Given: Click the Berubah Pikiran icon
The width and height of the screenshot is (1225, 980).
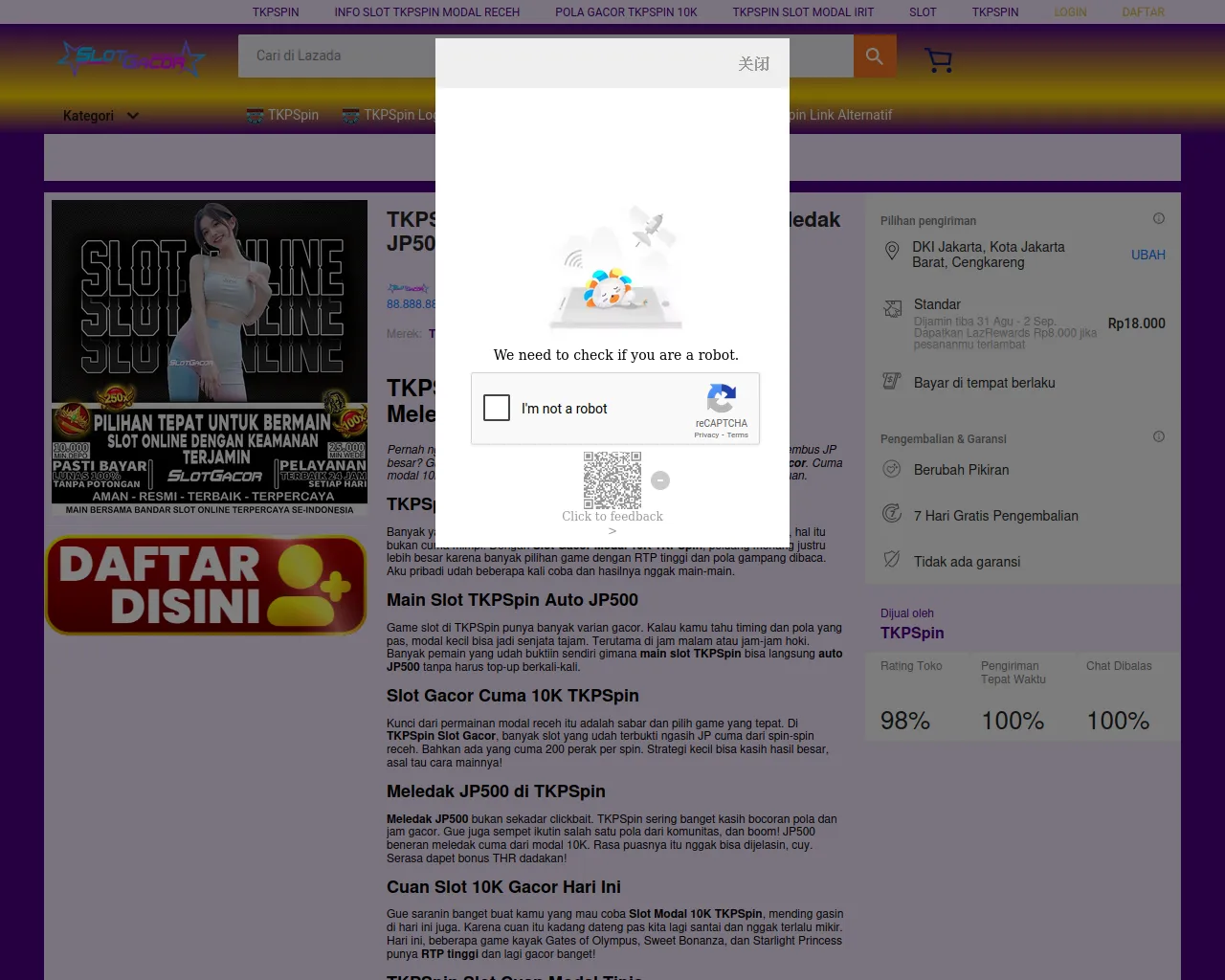Looking at the screenshot, I should pos(892,469).
